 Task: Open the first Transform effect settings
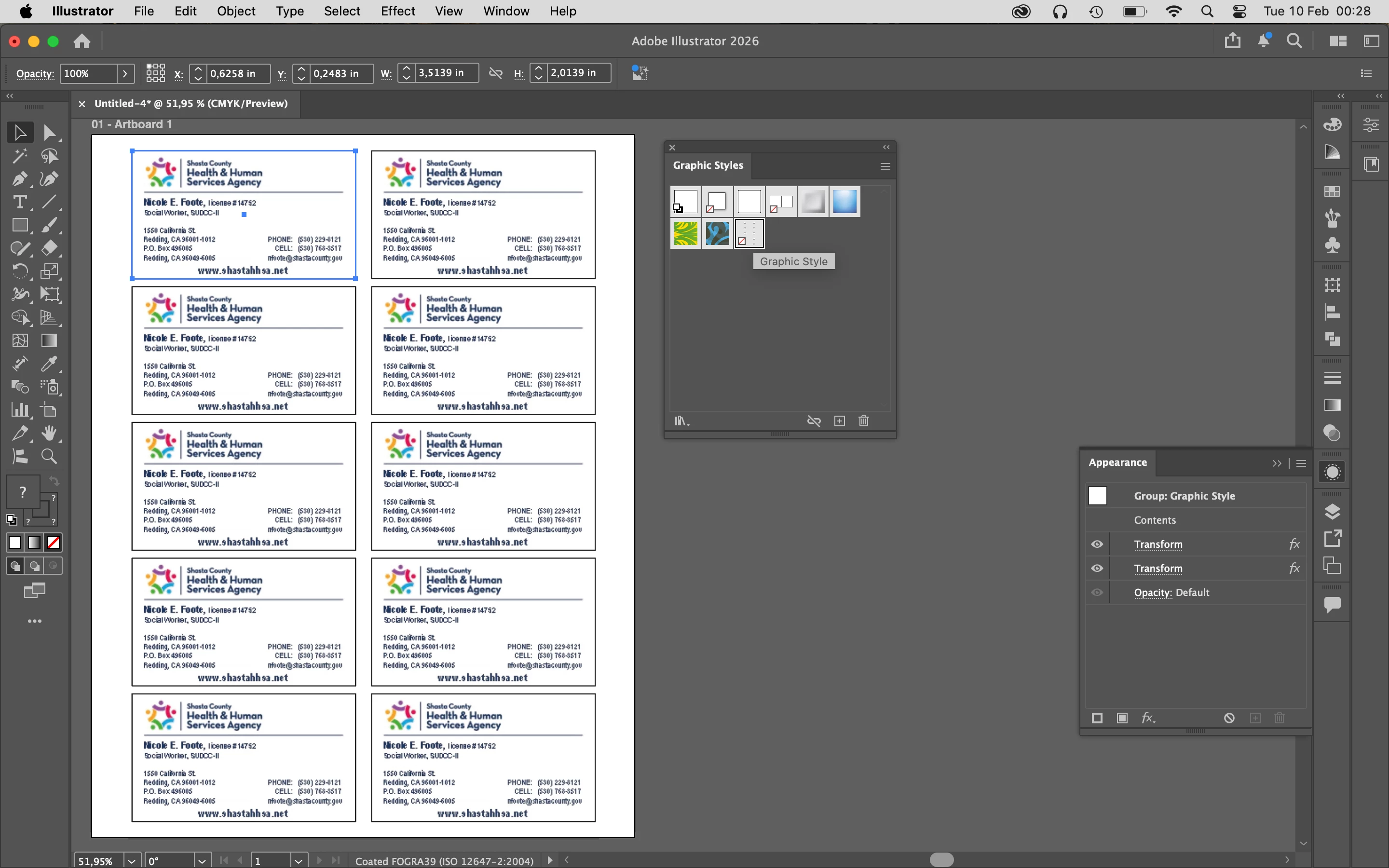coord(1157,544)
